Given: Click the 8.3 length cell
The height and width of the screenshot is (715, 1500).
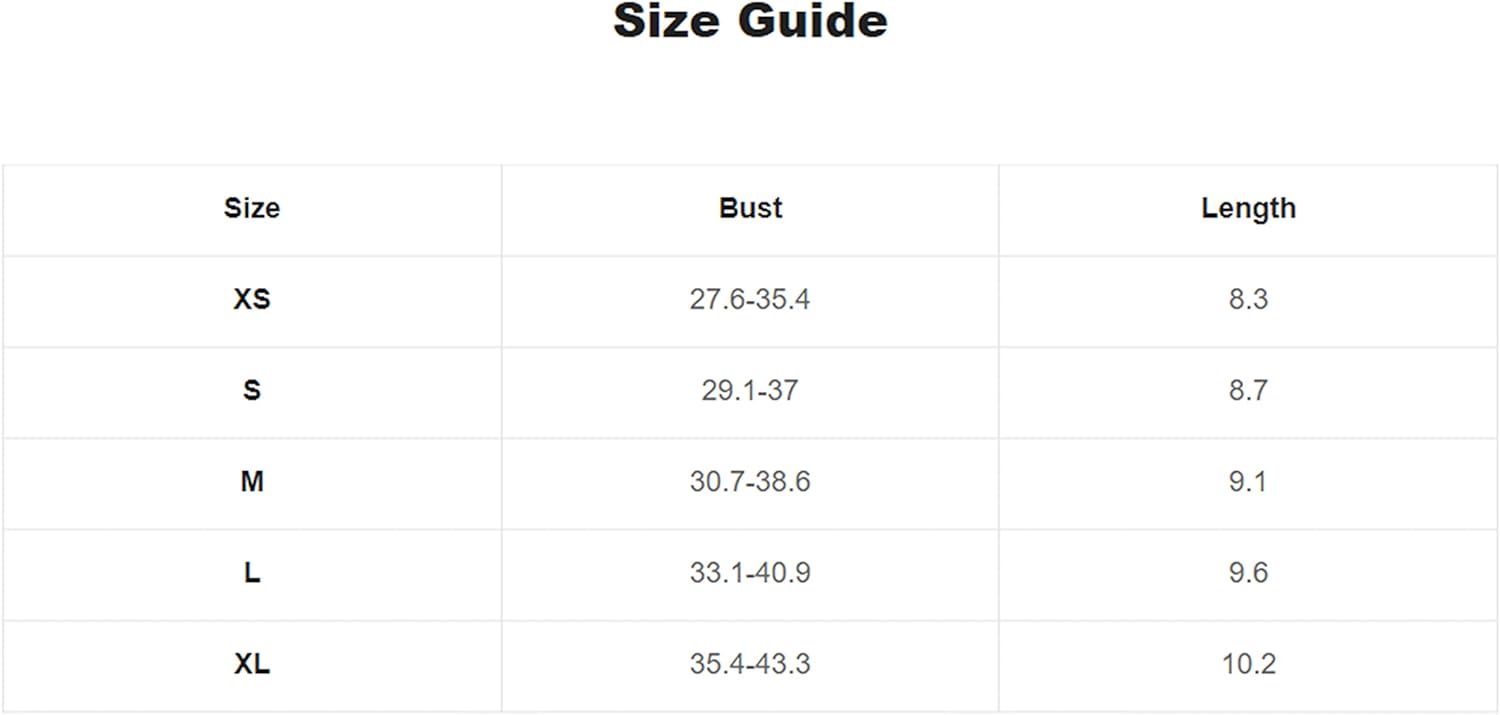Looking at the screenshot, I should [x=1248, y=299].
